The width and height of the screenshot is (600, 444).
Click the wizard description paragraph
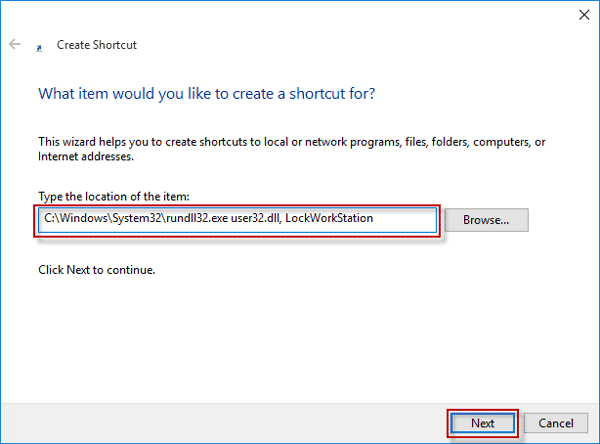tap(292, 149)
